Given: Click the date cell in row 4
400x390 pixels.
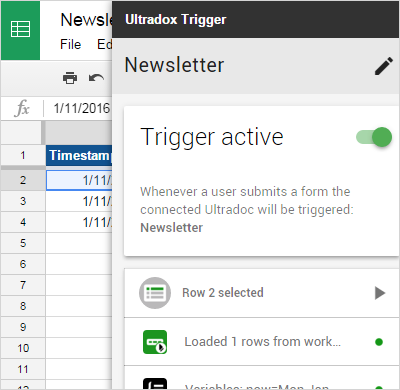Looking at the screenshot, I should click(x=79, y=222).
